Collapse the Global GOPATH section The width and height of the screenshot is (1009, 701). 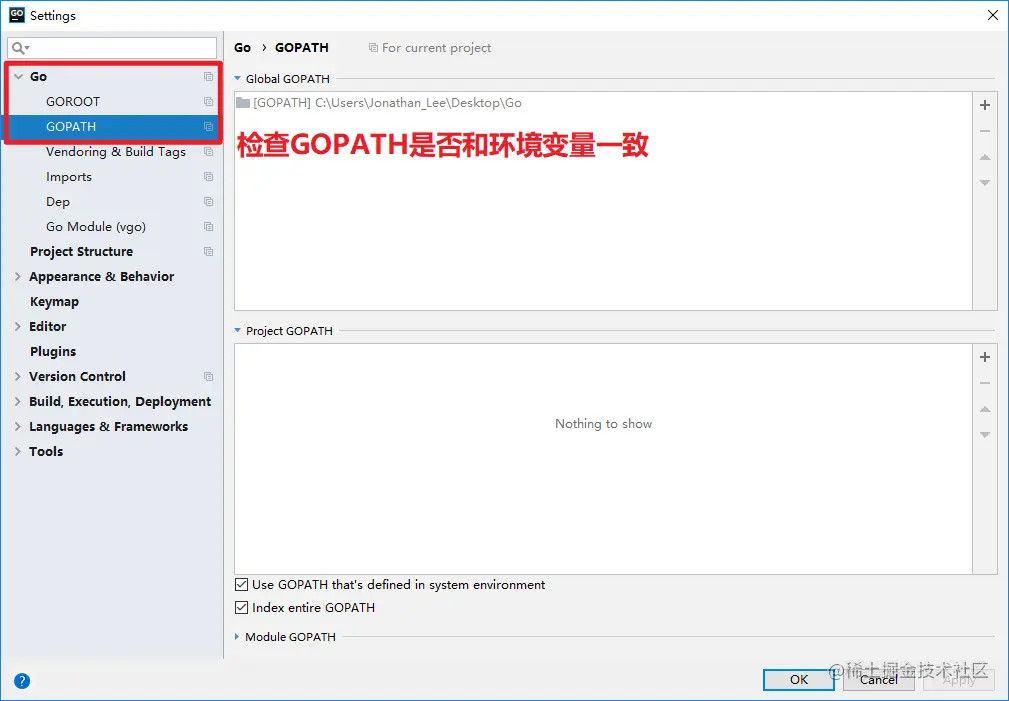point(237,79)
